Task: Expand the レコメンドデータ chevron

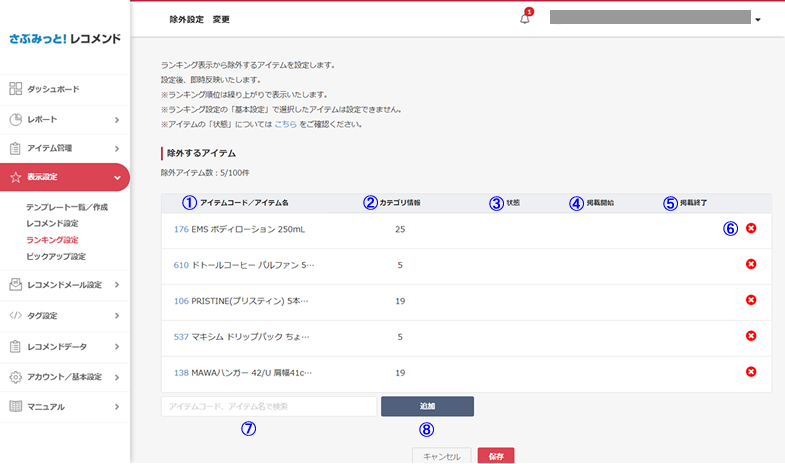Action: pyautogui.click(x=117, y=346)
